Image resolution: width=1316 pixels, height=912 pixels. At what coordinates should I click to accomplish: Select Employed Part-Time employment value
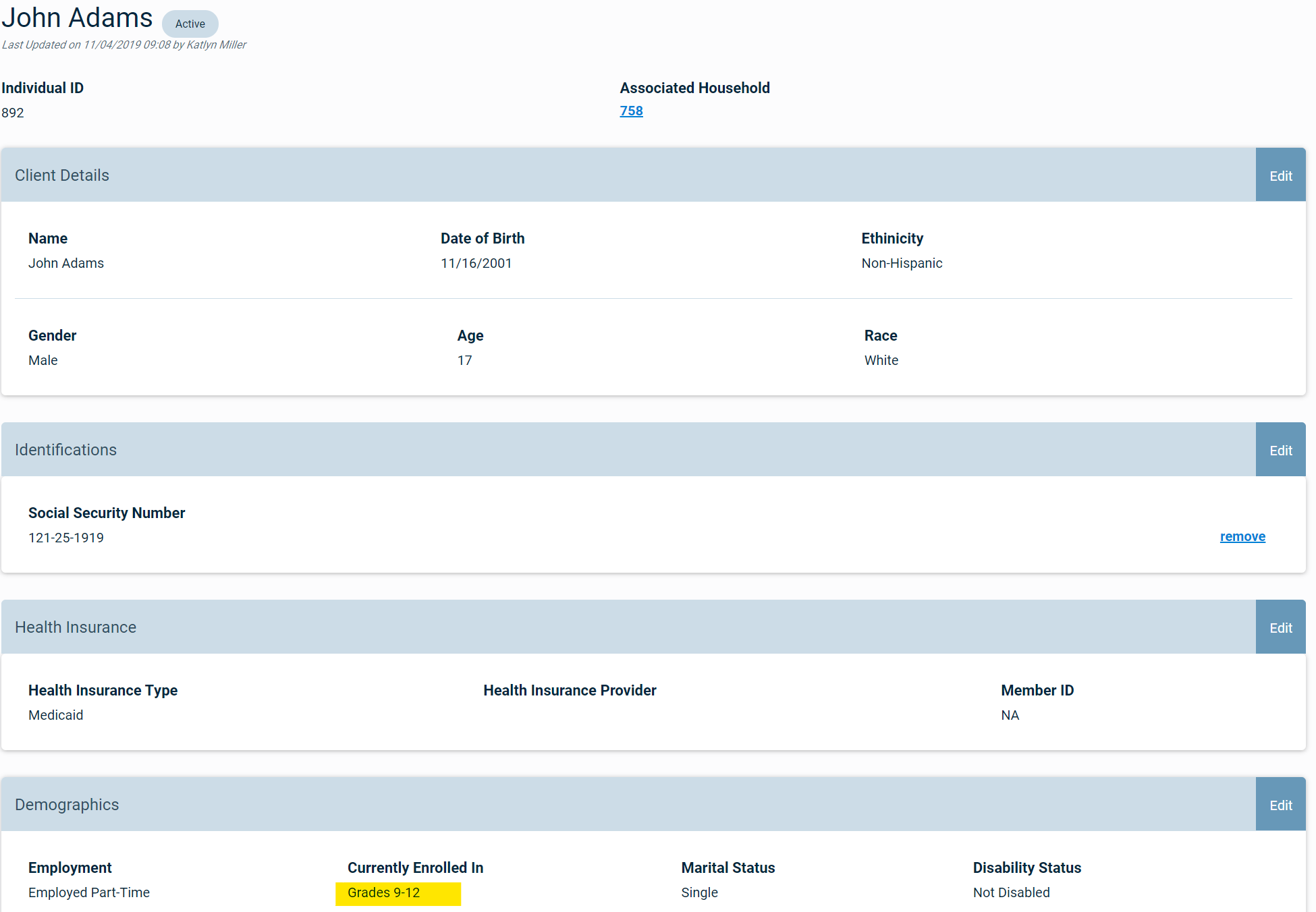[x=89, y=892]
